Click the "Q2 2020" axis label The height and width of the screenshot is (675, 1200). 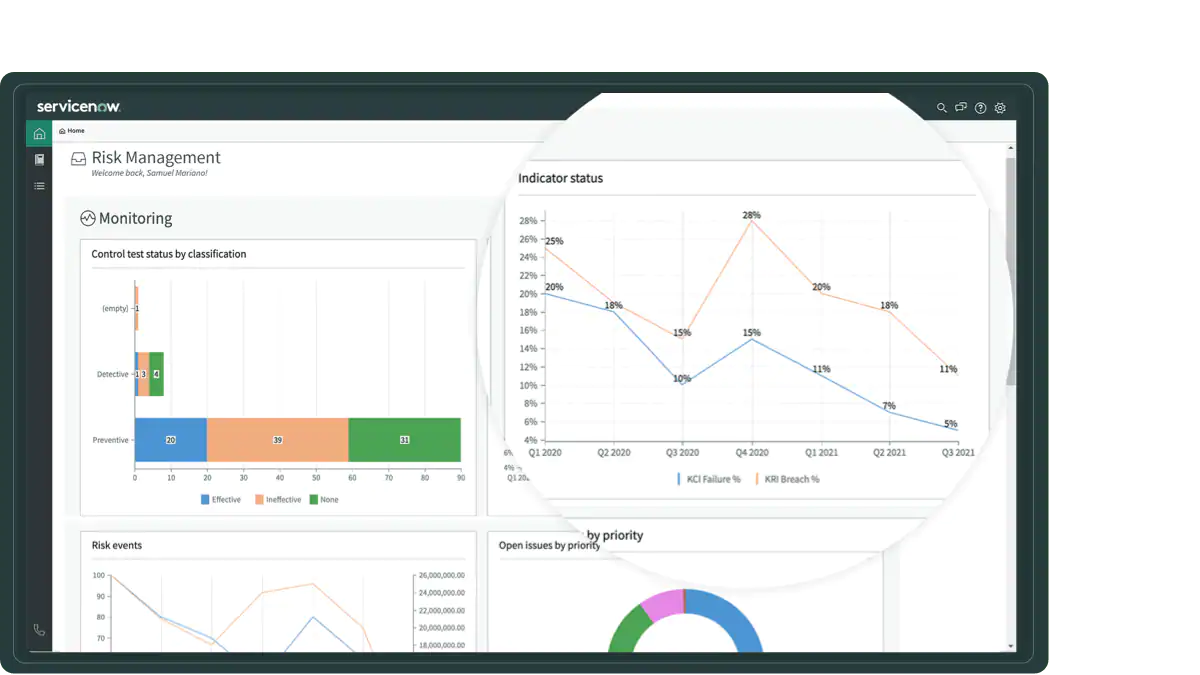tap(614, 453)
